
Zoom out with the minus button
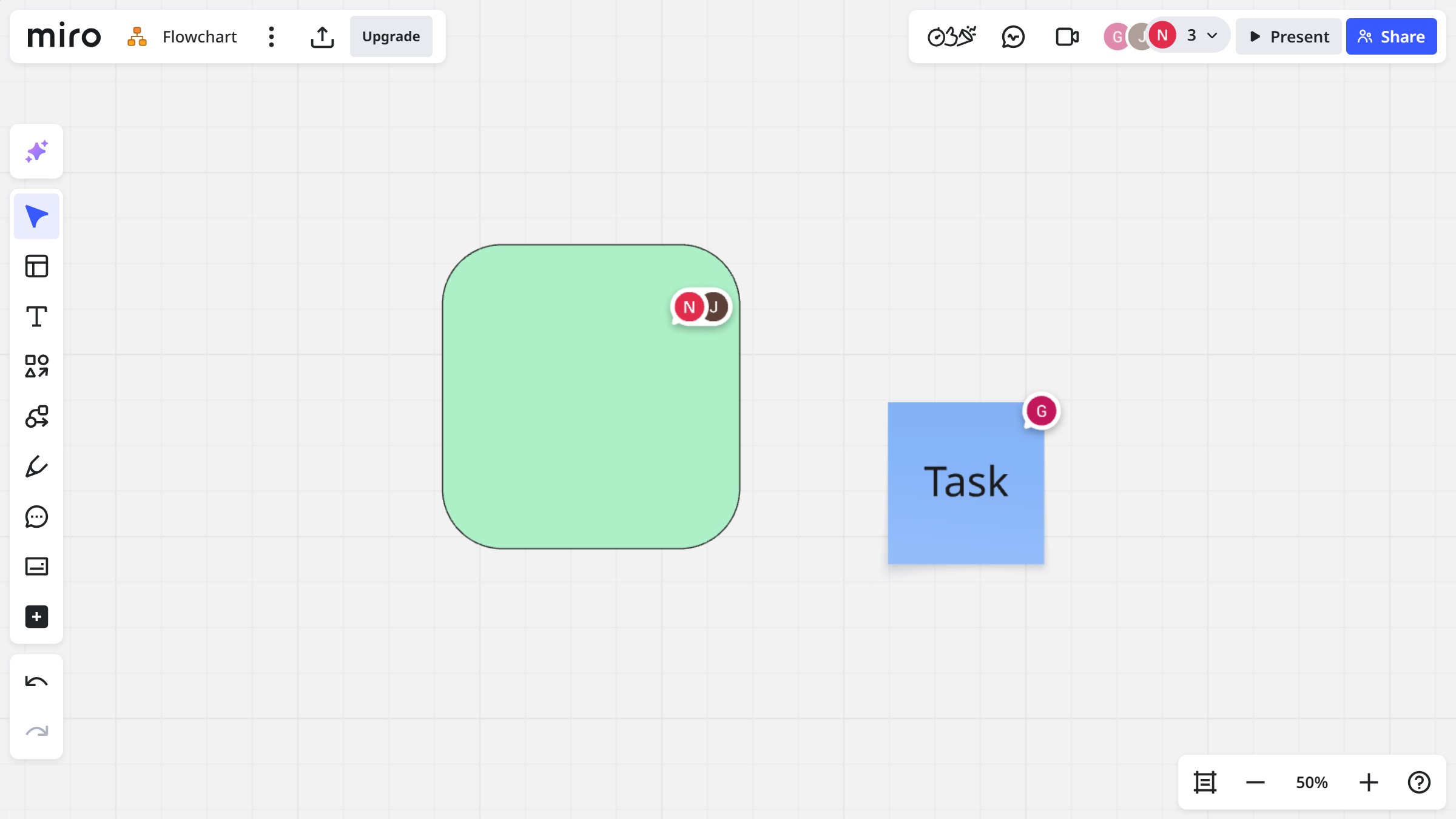pyautogui.click(x=1255, y=783)
